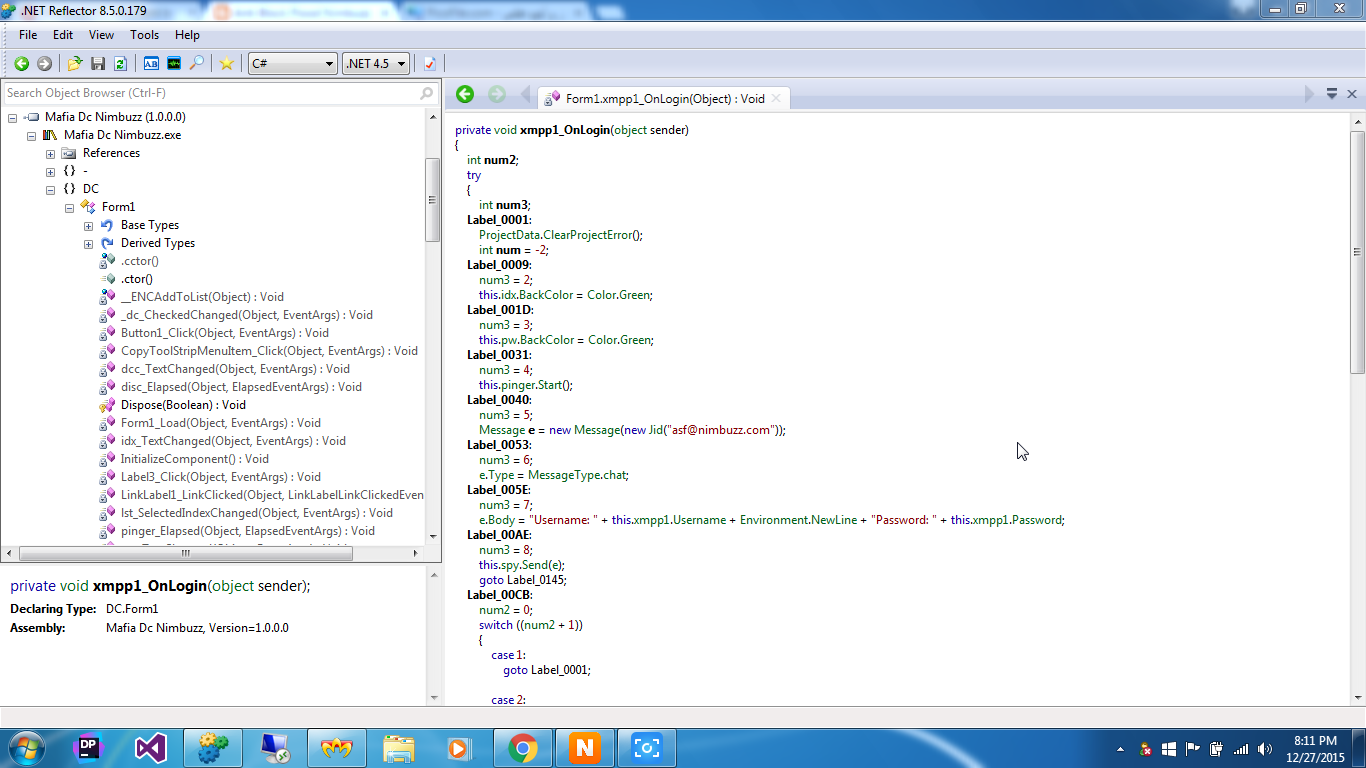Click the analyzer waveform toolbar icon
This screenshot has height=768, width=1366.
click(174, 63)
